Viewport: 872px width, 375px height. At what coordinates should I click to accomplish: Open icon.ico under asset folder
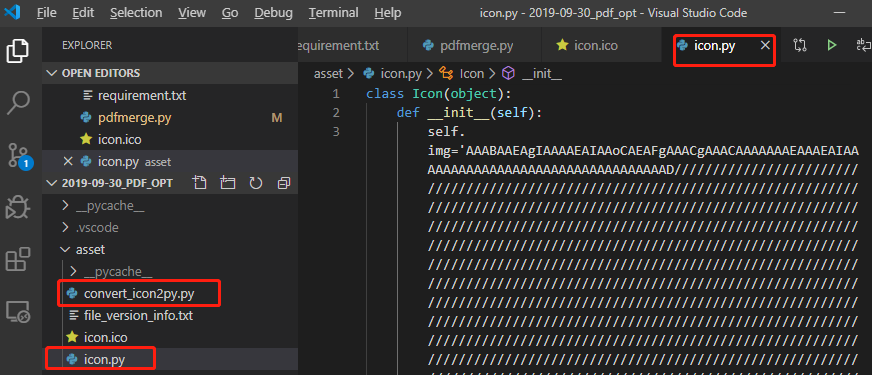coord(170,337)
